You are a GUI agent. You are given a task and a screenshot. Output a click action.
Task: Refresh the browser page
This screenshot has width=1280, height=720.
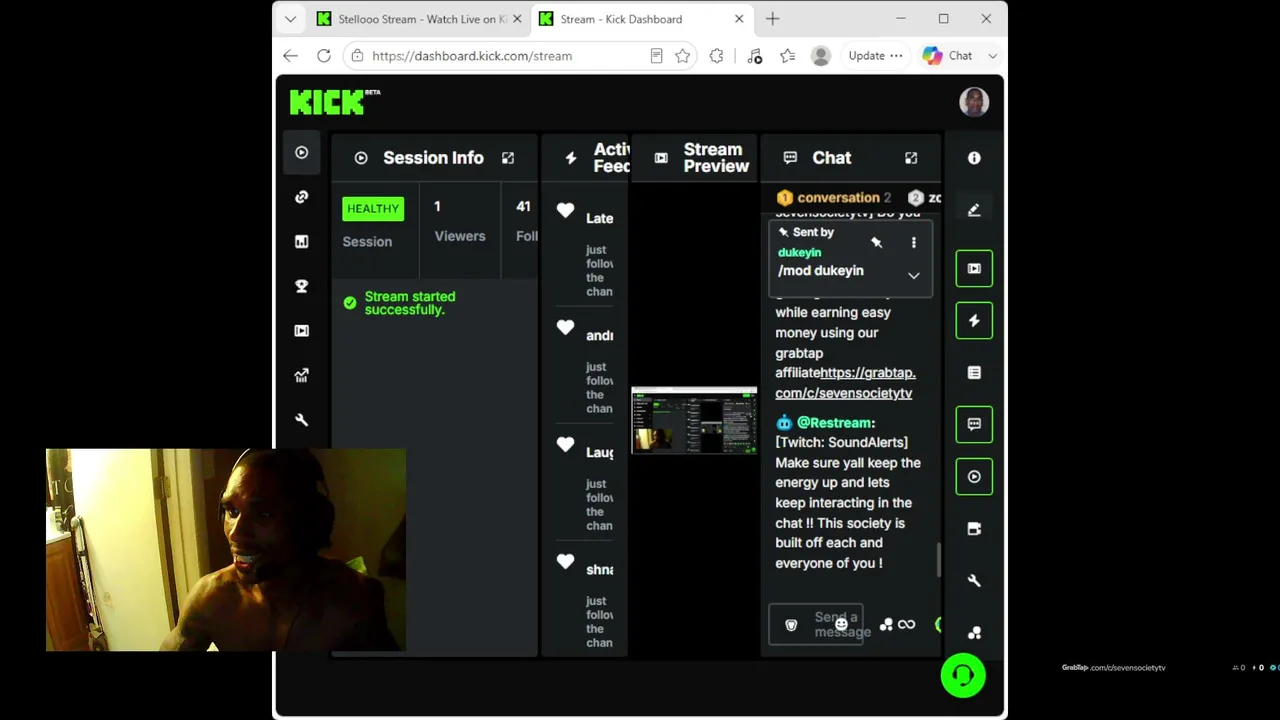[x=324, y=56]
